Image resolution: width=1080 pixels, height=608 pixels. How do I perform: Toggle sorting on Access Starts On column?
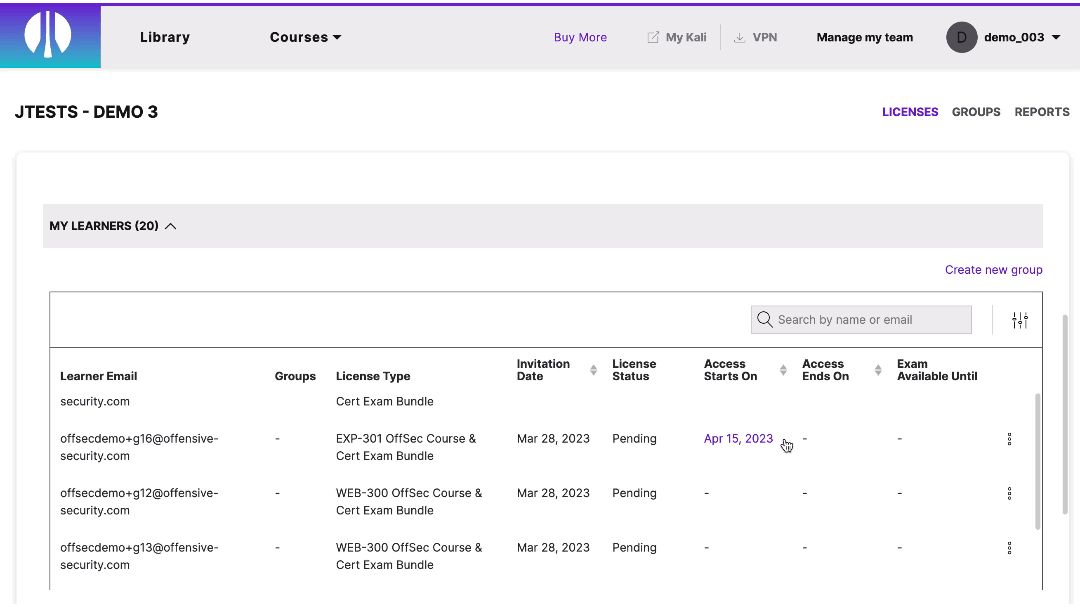coord(782,370)
